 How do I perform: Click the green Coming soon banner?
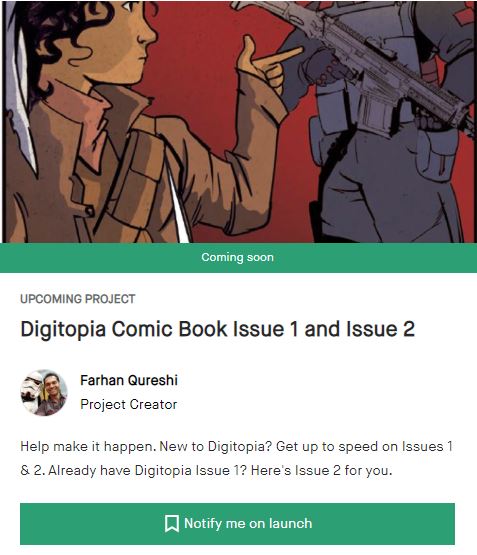click(x=238, y=257)
